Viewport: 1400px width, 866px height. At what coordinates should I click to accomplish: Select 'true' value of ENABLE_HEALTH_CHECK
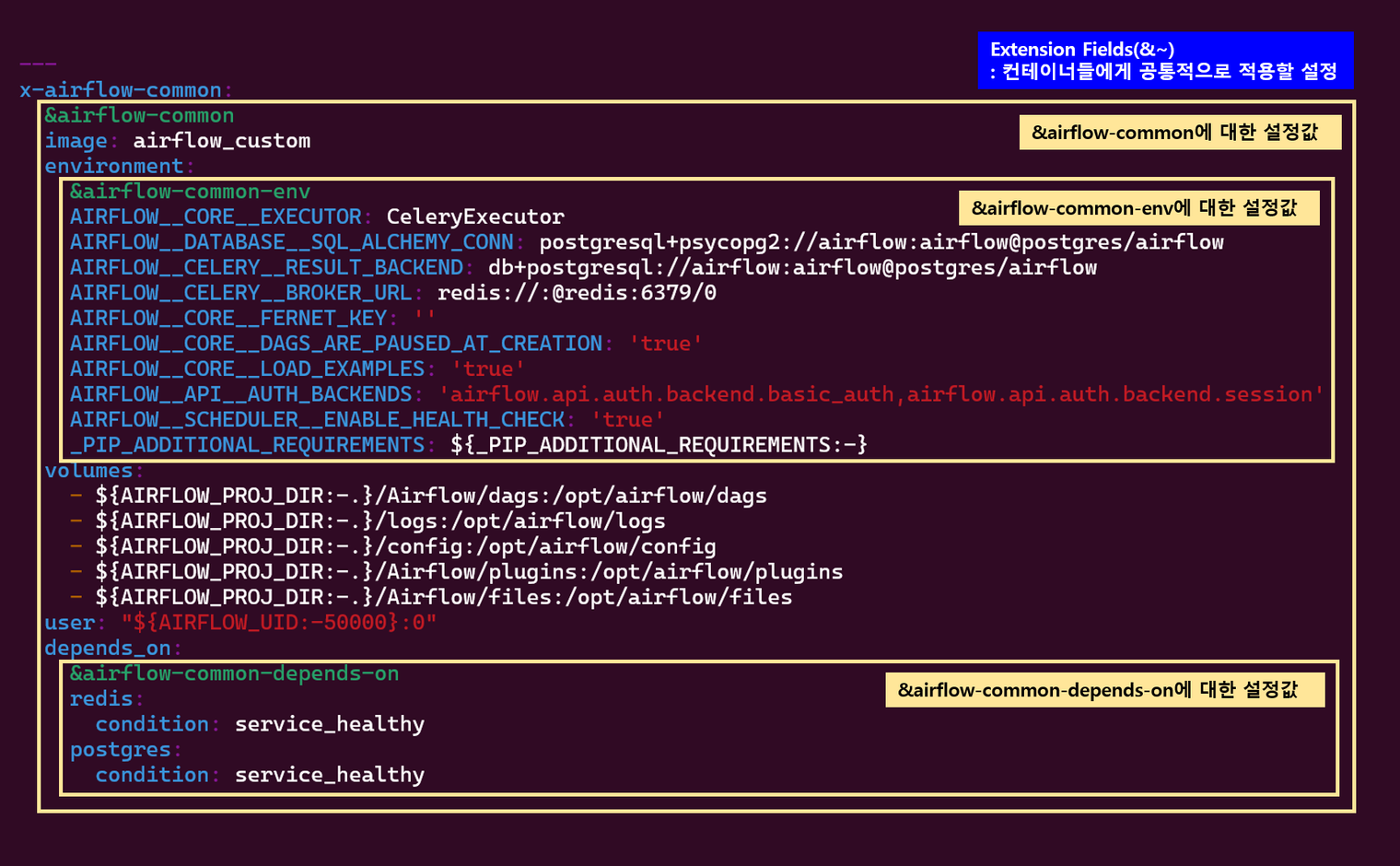click(627, 420)
